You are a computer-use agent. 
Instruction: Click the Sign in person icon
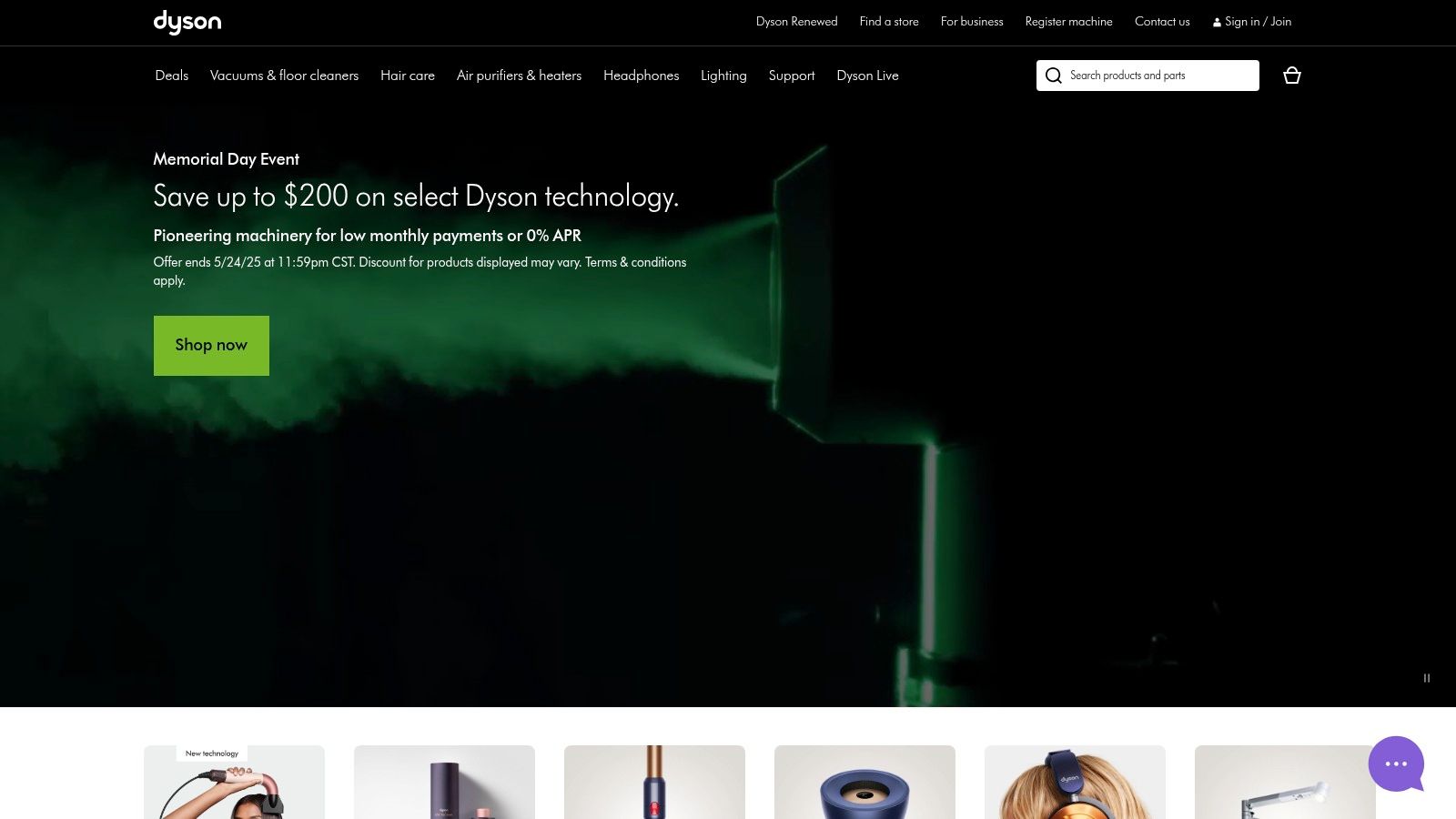click(1217, 22)
